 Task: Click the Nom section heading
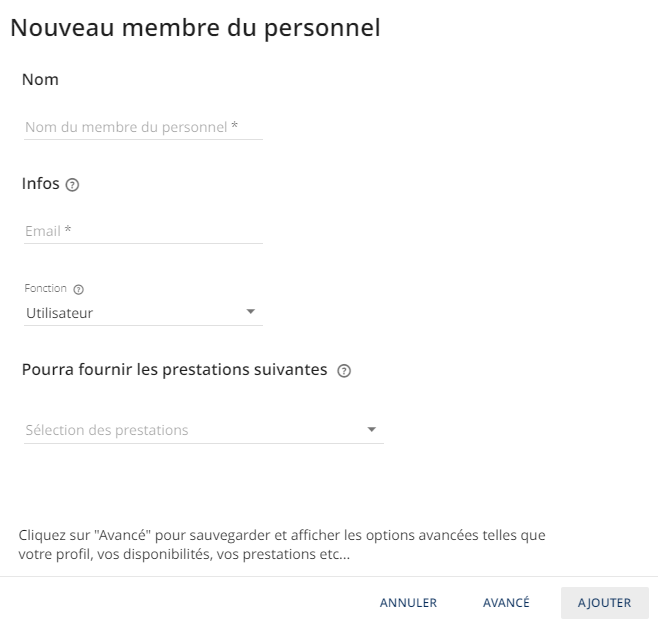[40, 79]
